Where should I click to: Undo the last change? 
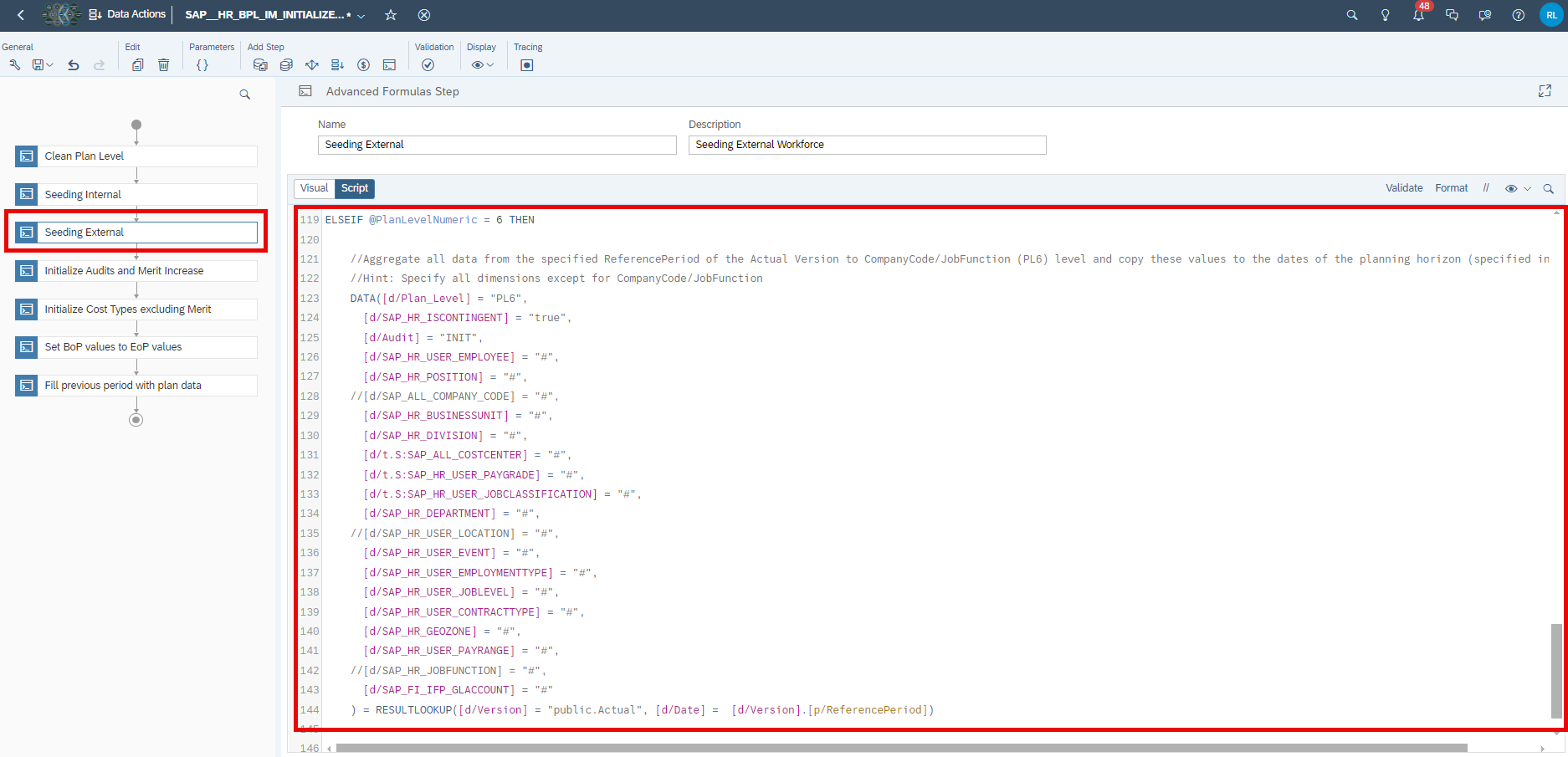pos(74,65)
